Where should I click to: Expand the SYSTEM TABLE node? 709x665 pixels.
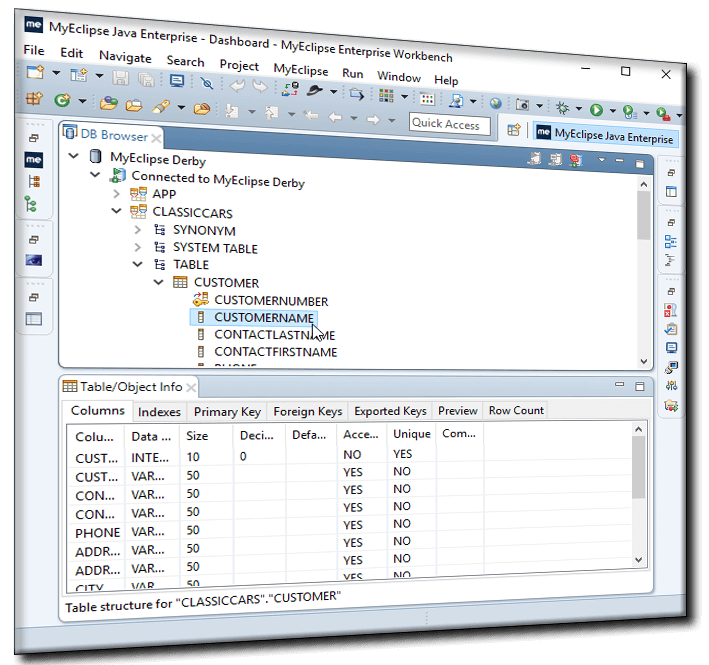(138, 247)
